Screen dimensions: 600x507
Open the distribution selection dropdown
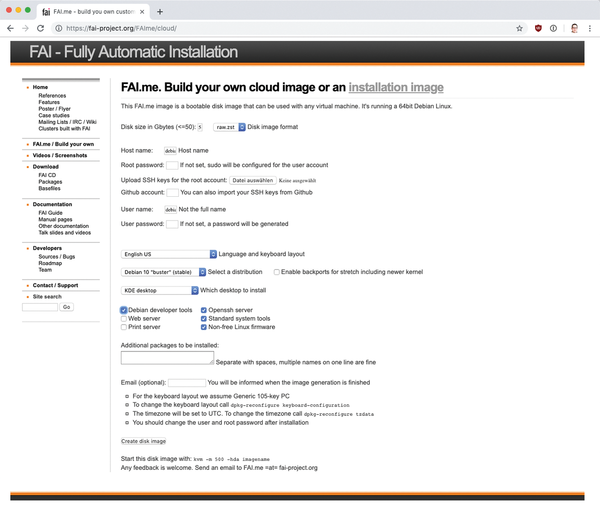pos(163,272)
